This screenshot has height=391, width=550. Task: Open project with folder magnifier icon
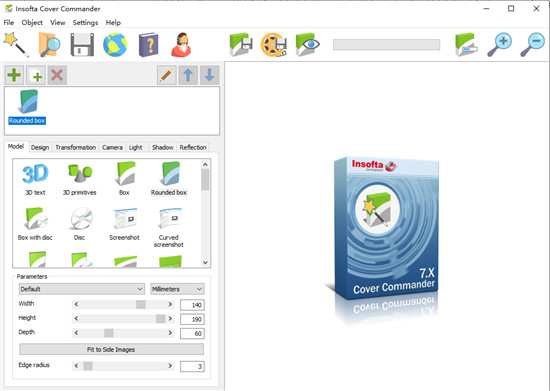tap(49, 45)
